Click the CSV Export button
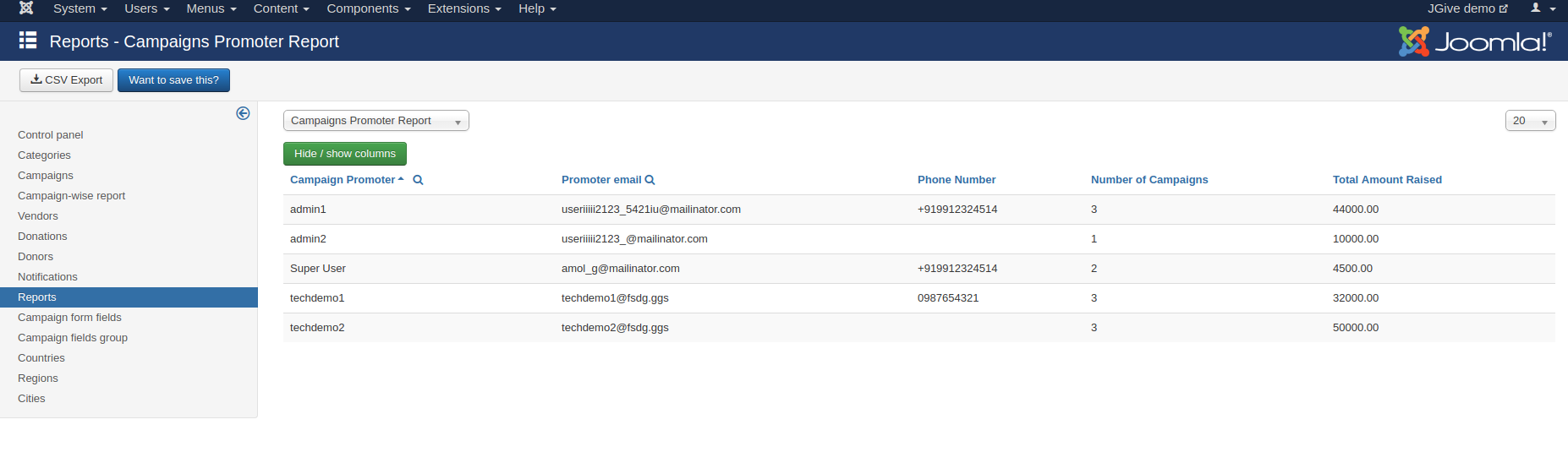 pos(66,80)
